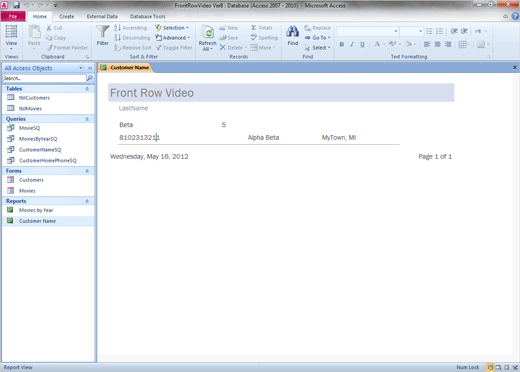Click the phone number 8102313211 field
Screen dimensions: 520x372
tap(140, 138)
